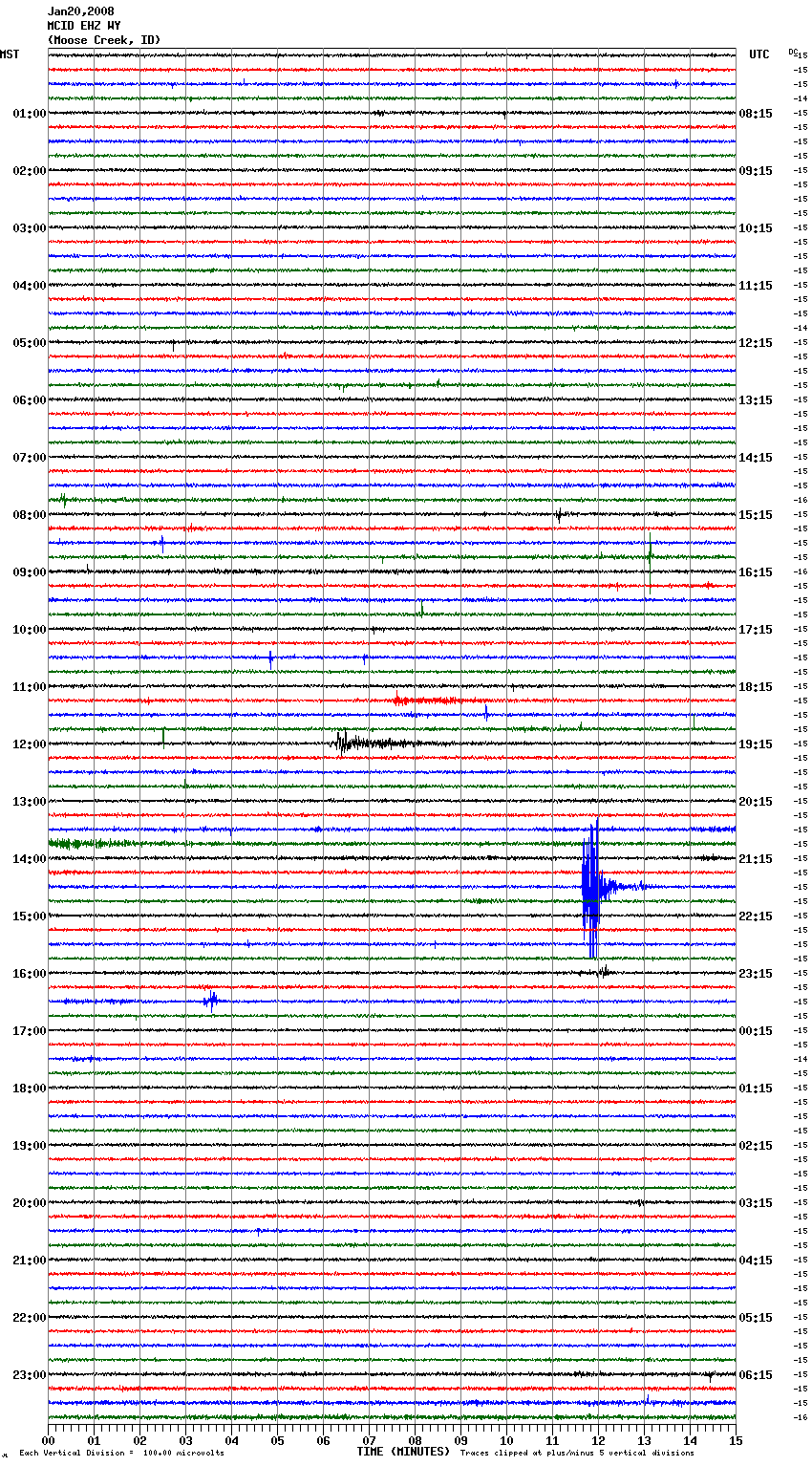Select the 03:00 MST time label
The width and height of the screenshot is (812, 1466).
(30, 228)
